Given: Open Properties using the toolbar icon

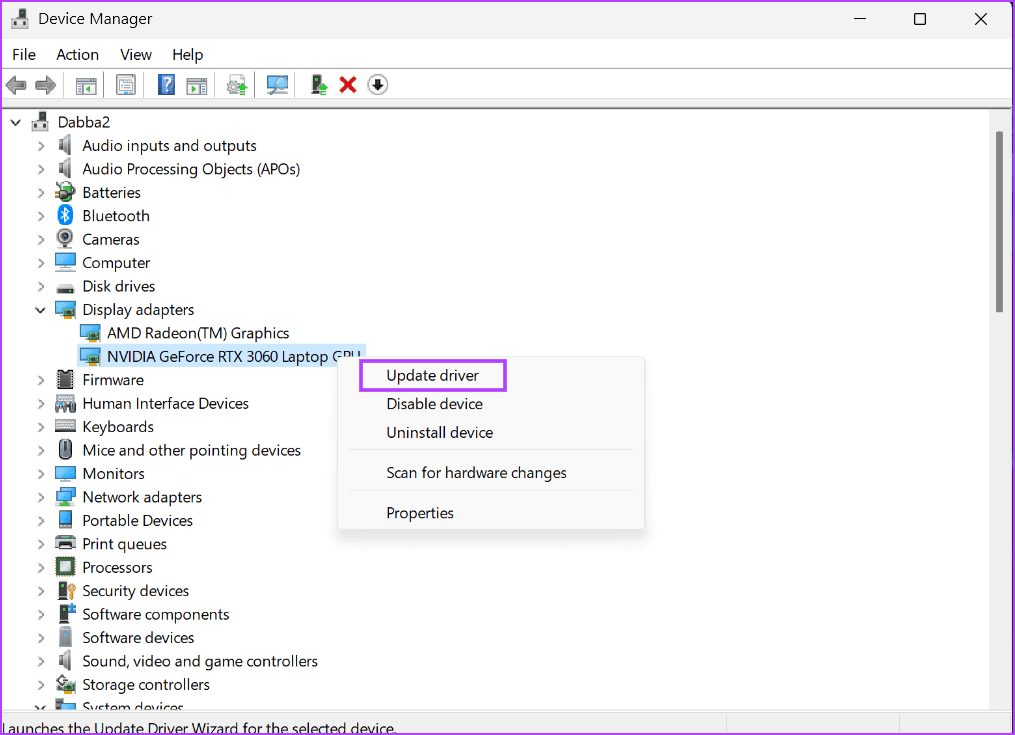Looking at the screenshot, I should click(x=125, y=84).
